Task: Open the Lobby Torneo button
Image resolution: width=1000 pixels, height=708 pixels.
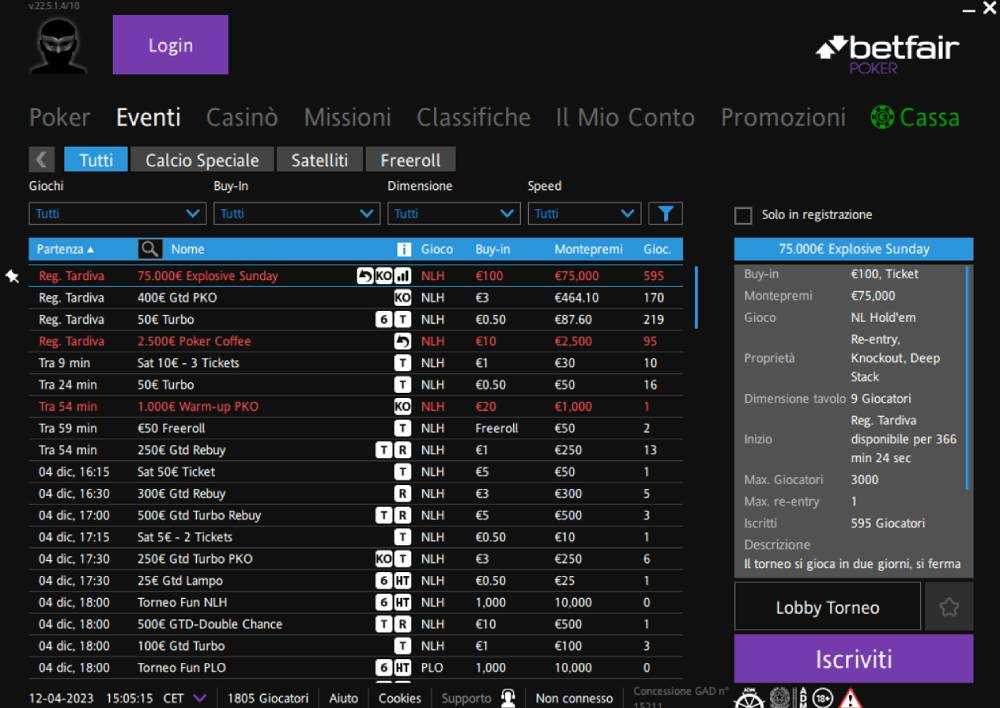Action: (827, 607)
